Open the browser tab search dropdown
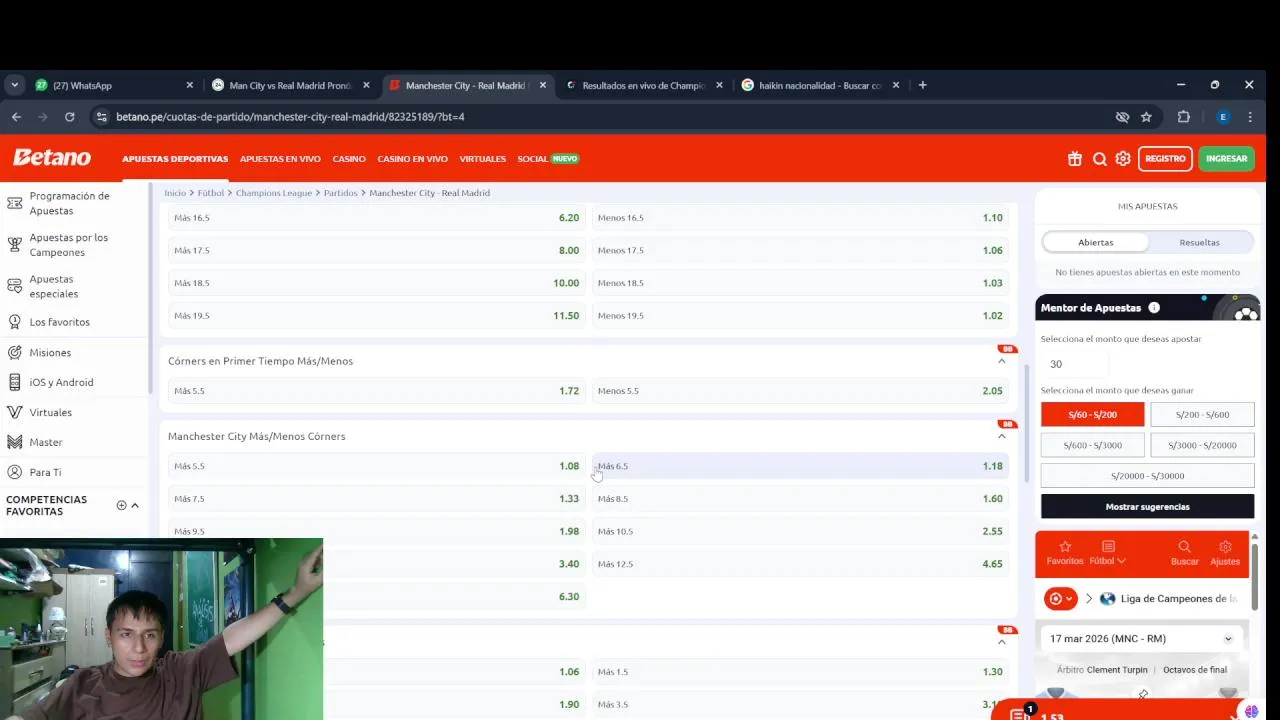This screenshot has height=720, width=1280. coord(14,85)
